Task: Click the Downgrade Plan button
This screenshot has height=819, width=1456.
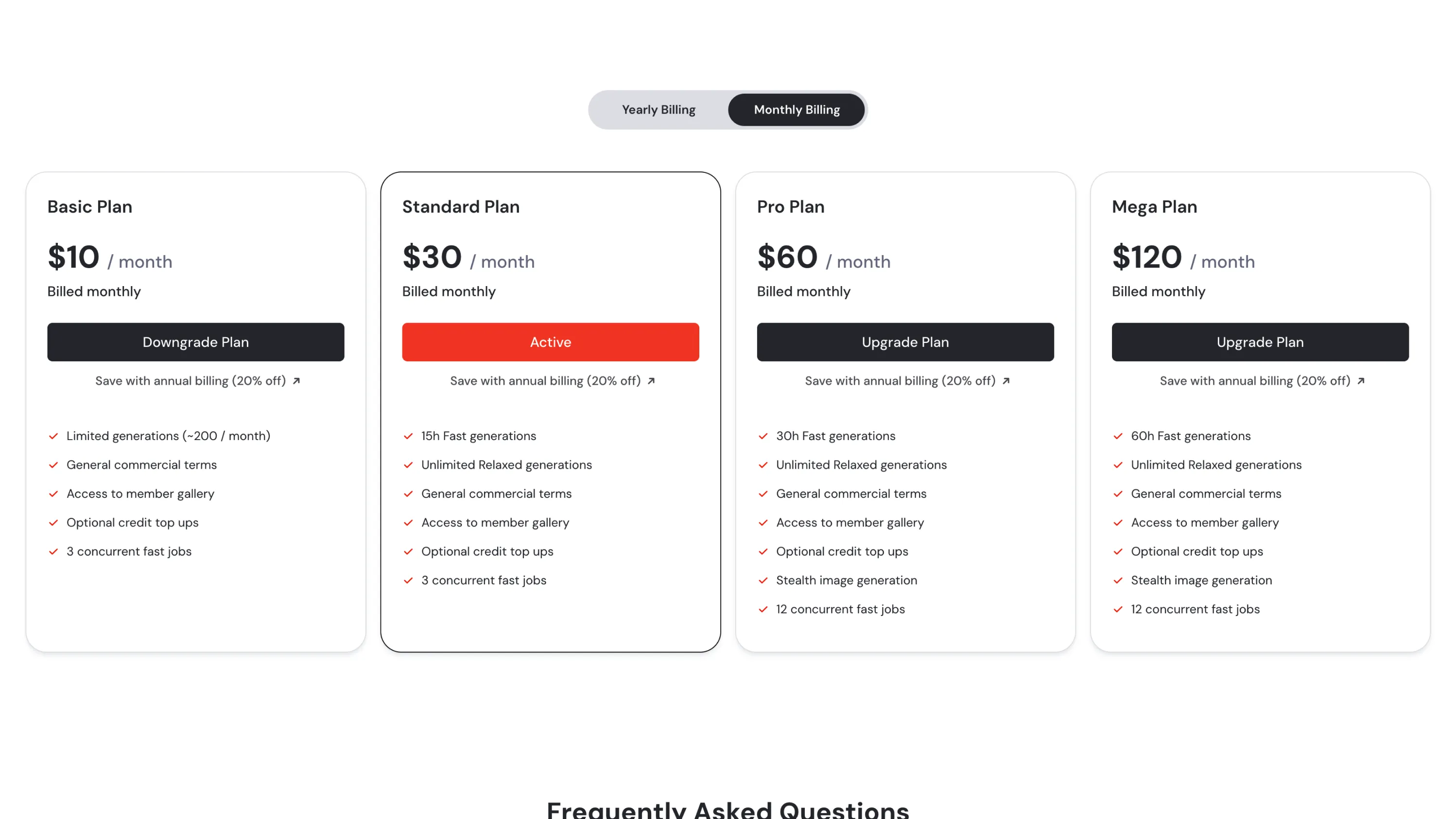Action: [195, 342]
